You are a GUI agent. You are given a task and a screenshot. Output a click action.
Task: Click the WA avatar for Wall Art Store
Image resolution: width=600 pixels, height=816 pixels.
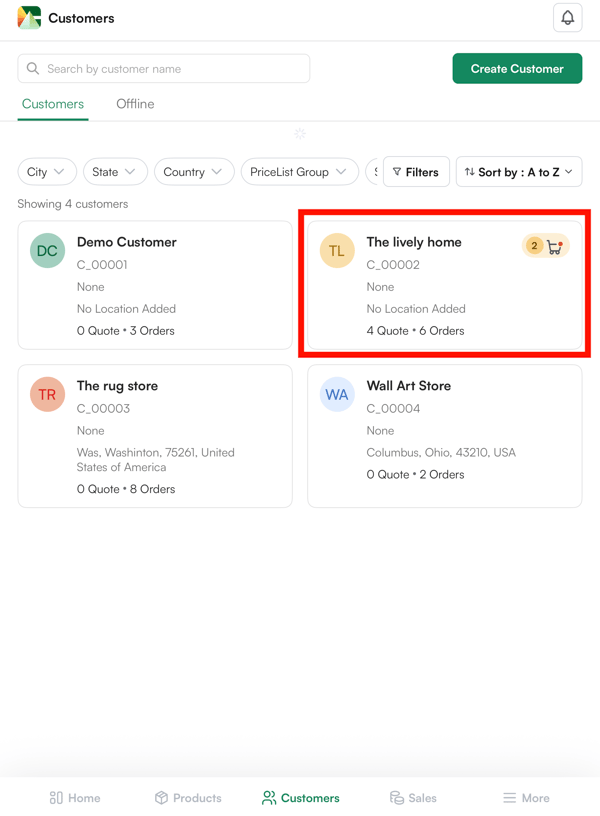(x=337, y=395)
